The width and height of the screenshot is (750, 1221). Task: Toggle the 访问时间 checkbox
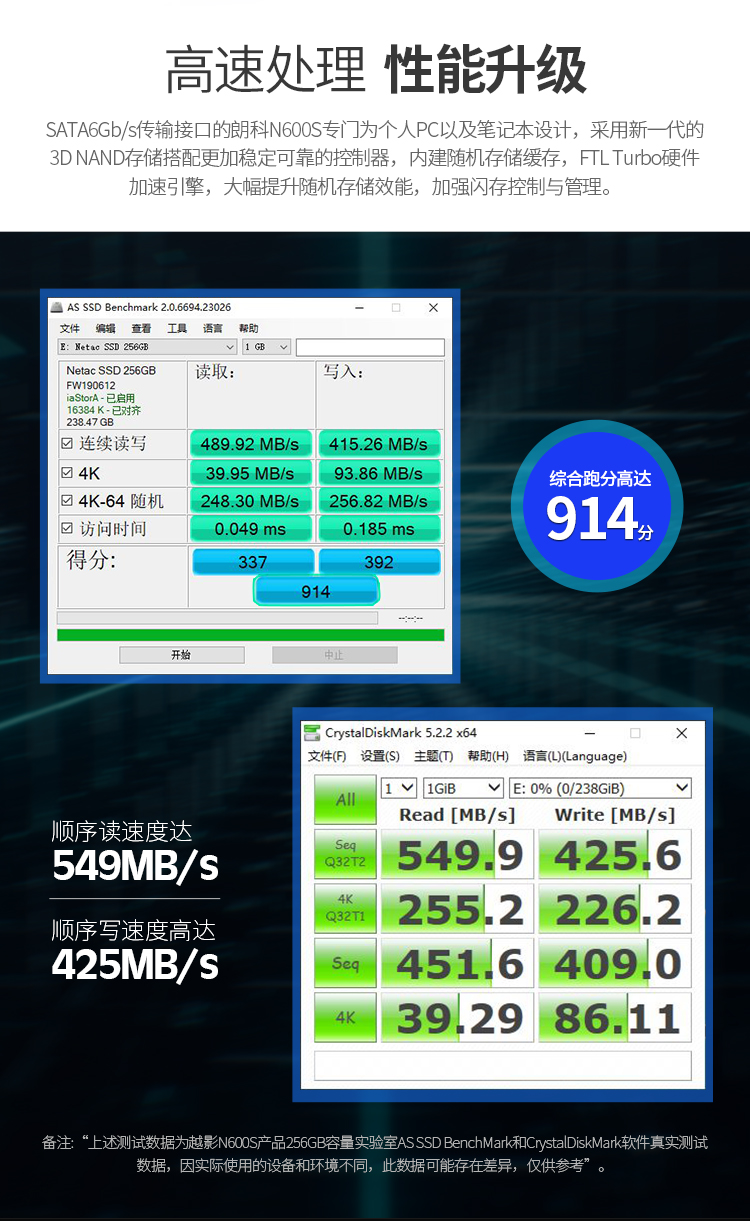coord(67,529)
